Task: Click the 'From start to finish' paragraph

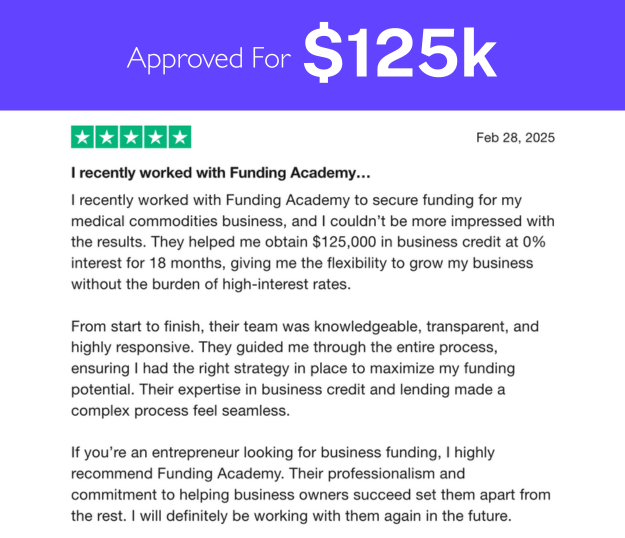Action: [305, 369]
